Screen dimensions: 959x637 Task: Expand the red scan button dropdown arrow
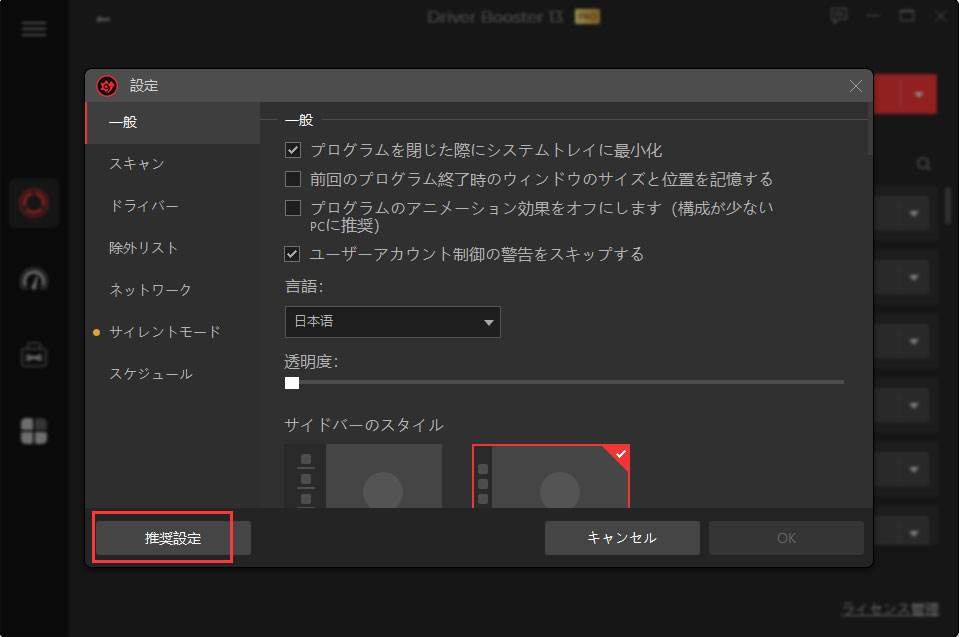click(919, 95)
